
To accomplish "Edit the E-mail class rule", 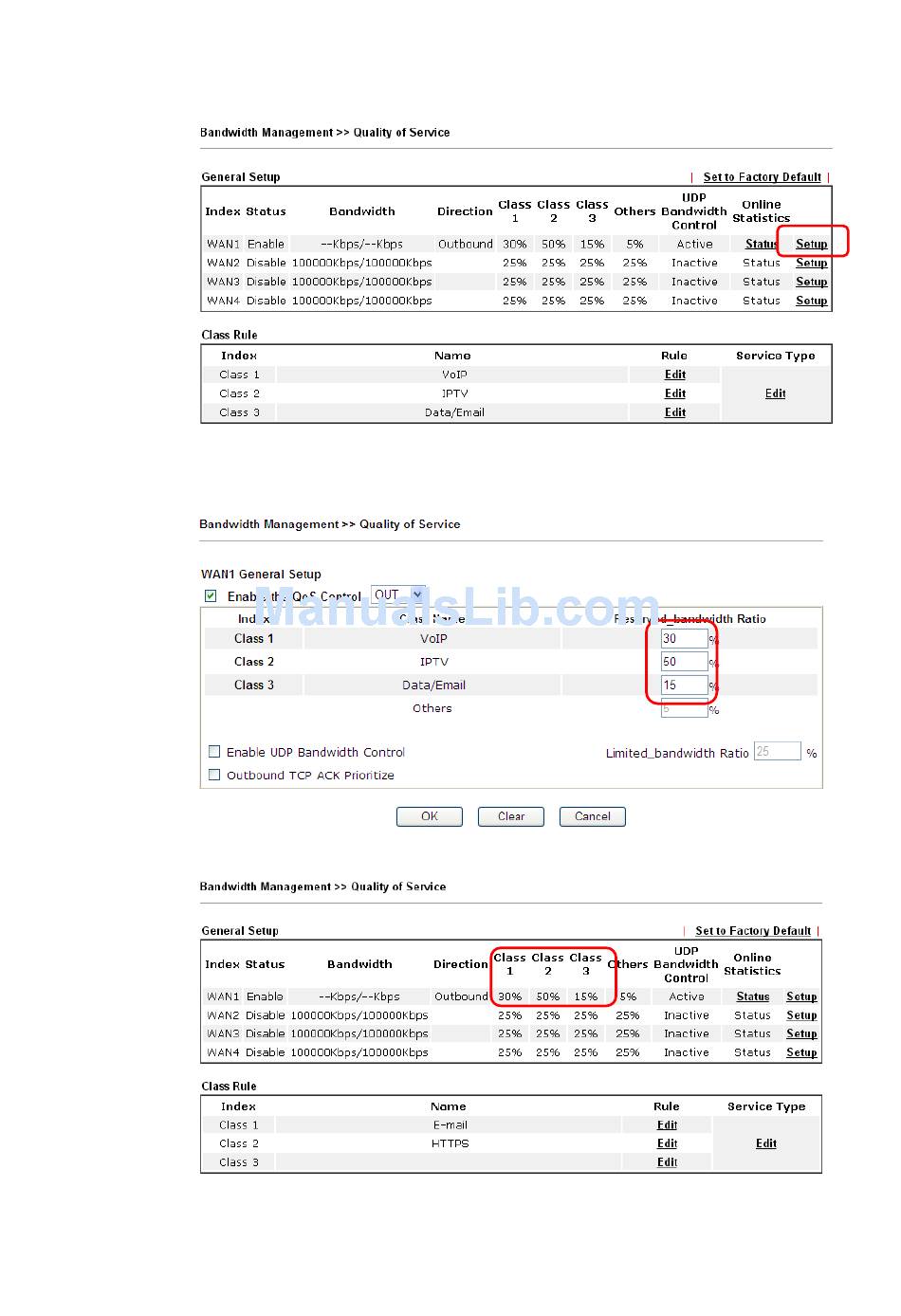I will click(668, 1125).
